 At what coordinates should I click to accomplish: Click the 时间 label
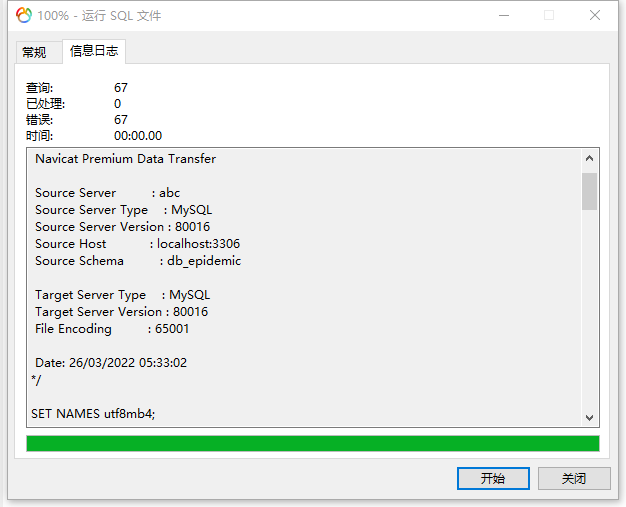tap(39, 135)
